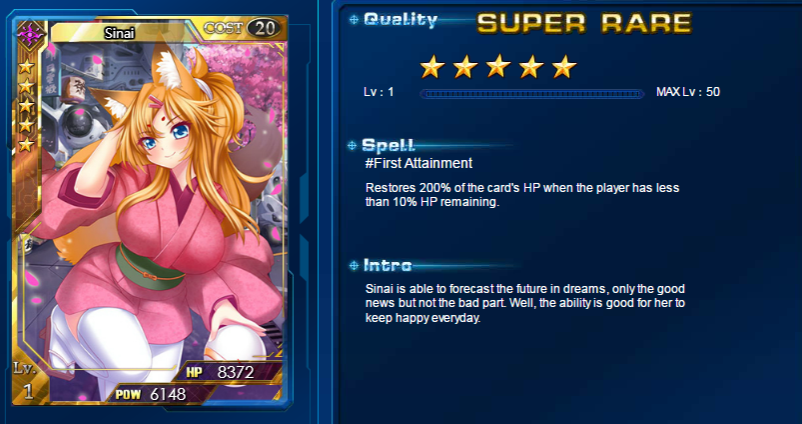802x424 pixels.
Task: Click the MAX Lv : 50 label
Action: pyautogui.click(x=688, y=92)
